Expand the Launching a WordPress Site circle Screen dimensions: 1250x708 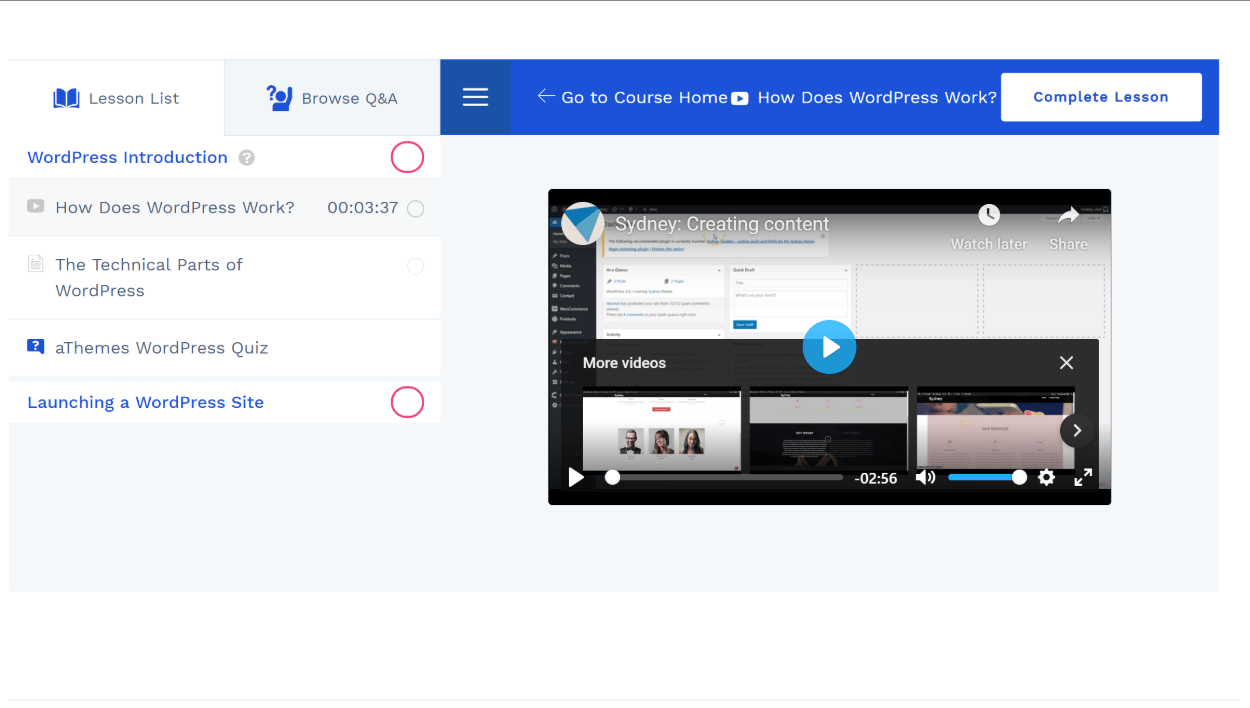(x=407, y=402)
